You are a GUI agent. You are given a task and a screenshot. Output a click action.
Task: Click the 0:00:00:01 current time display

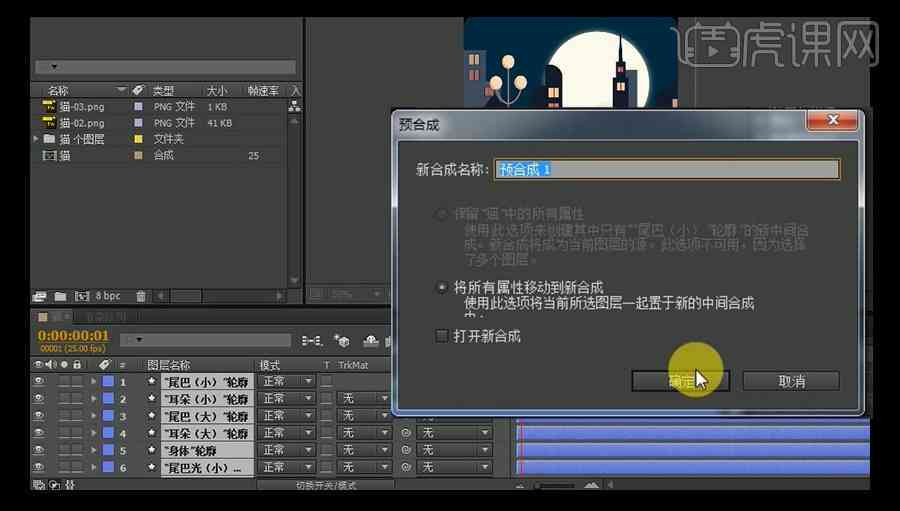73,335
